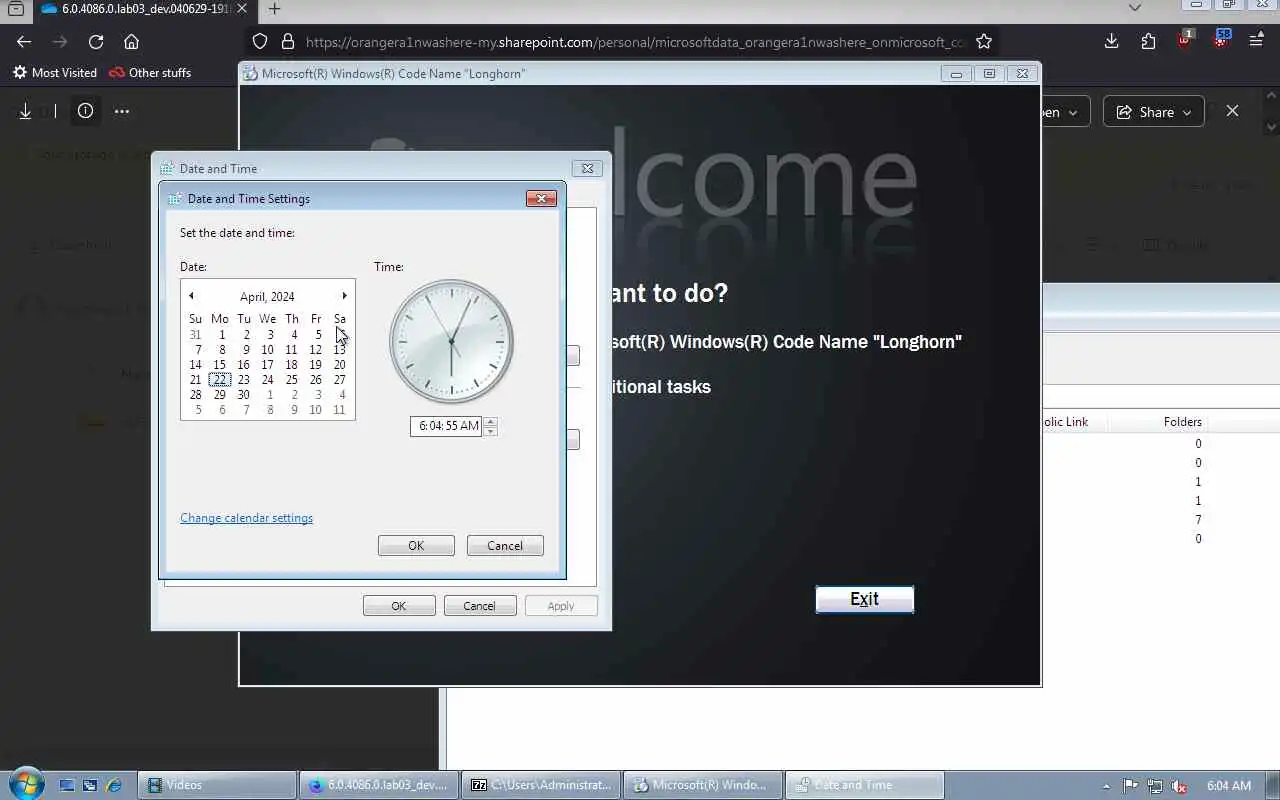The height and width of the screenshot is (800, 1280).
Task: Go to previous month in calendar
Action: click(x=191, y=296)
